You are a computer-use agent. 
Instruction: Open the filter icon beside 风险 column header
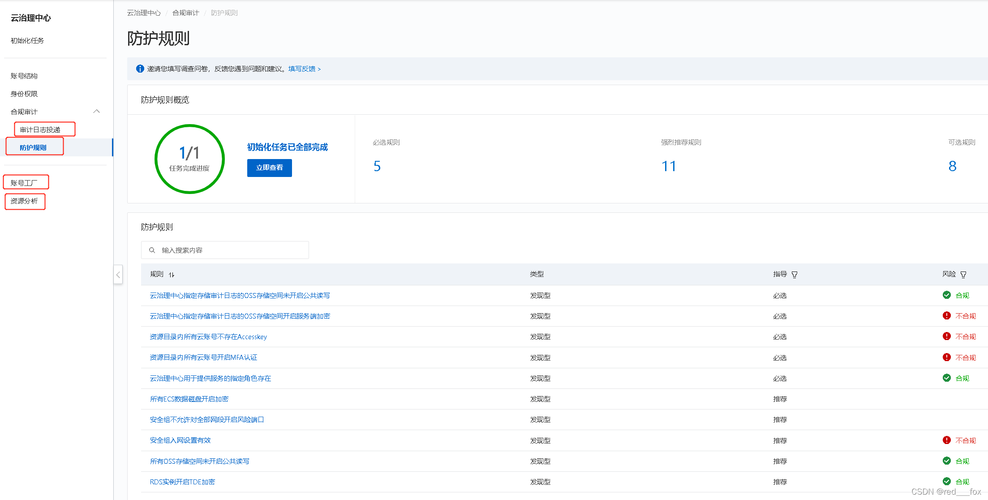pos(963,275)
